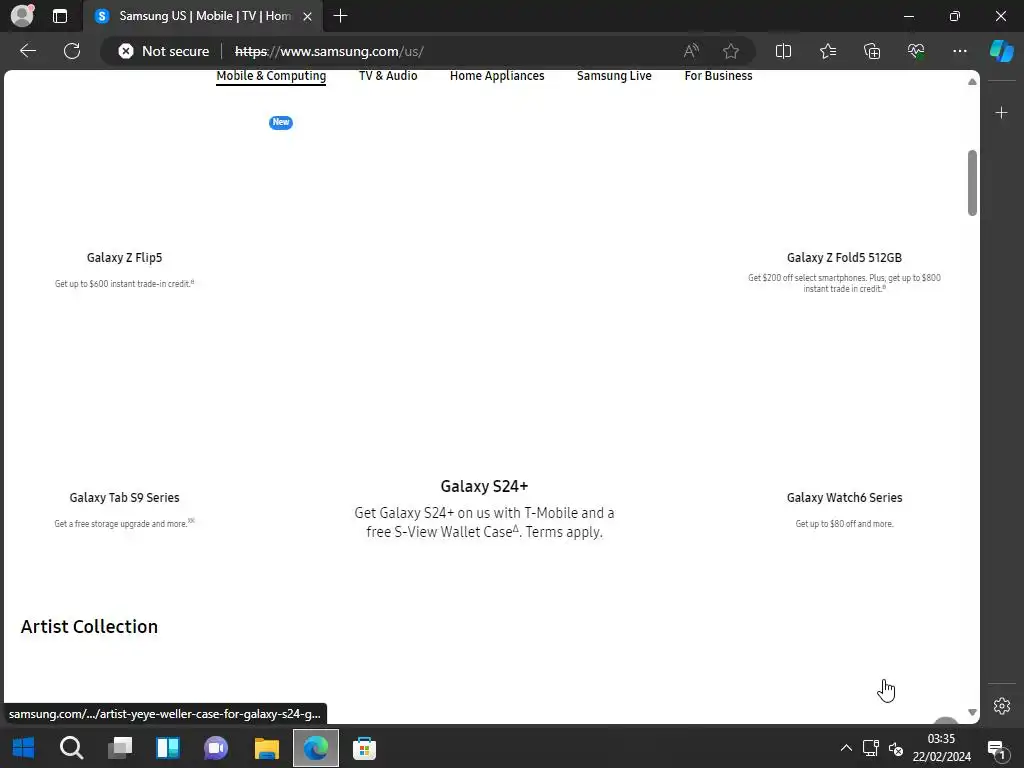Screen dimensions: 1024x768
Task: Open Browser essentials heart icon
Action: pyautogui.click(x=916, y=51)
